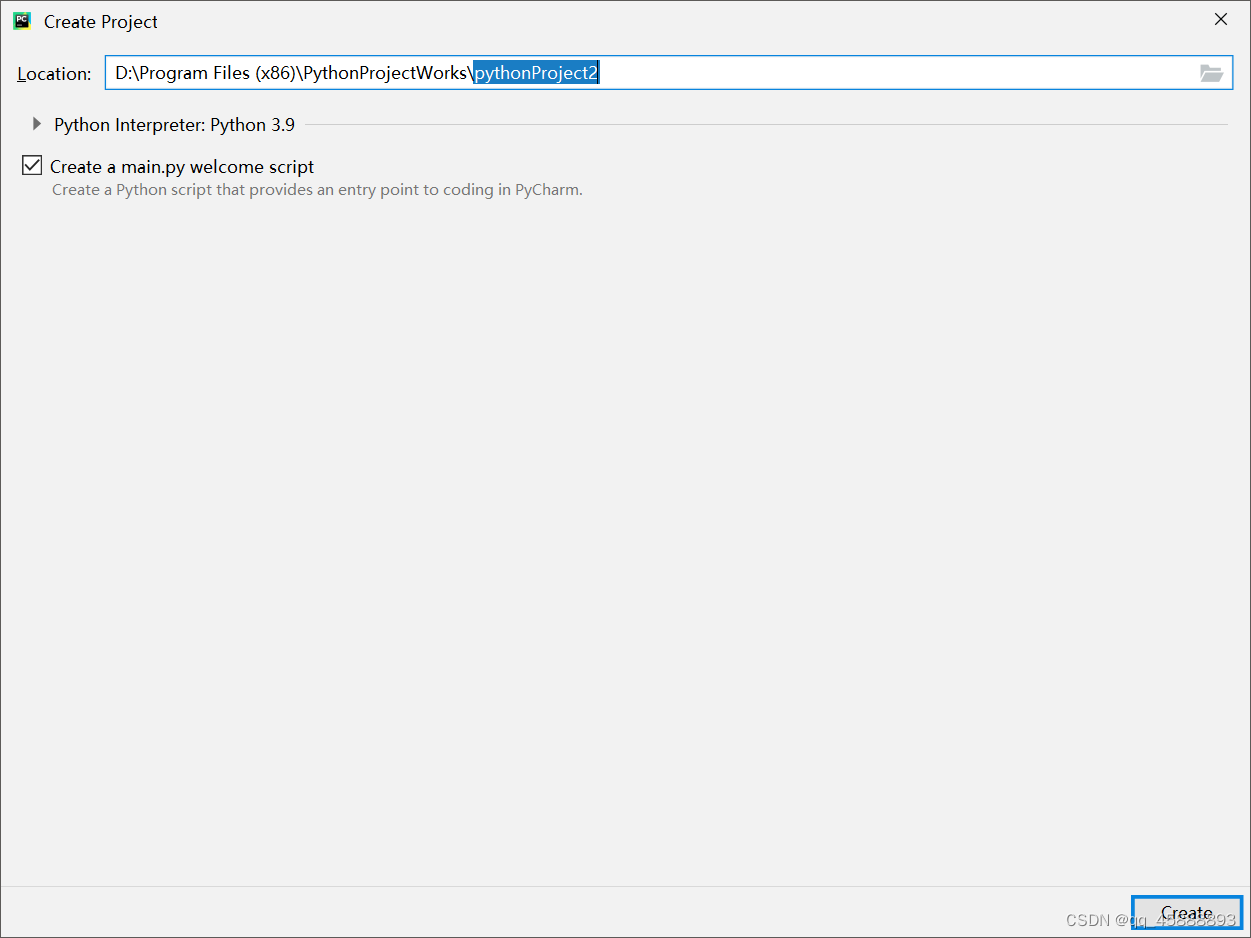
Task: Click the Location label
Action: pos(54,74)
